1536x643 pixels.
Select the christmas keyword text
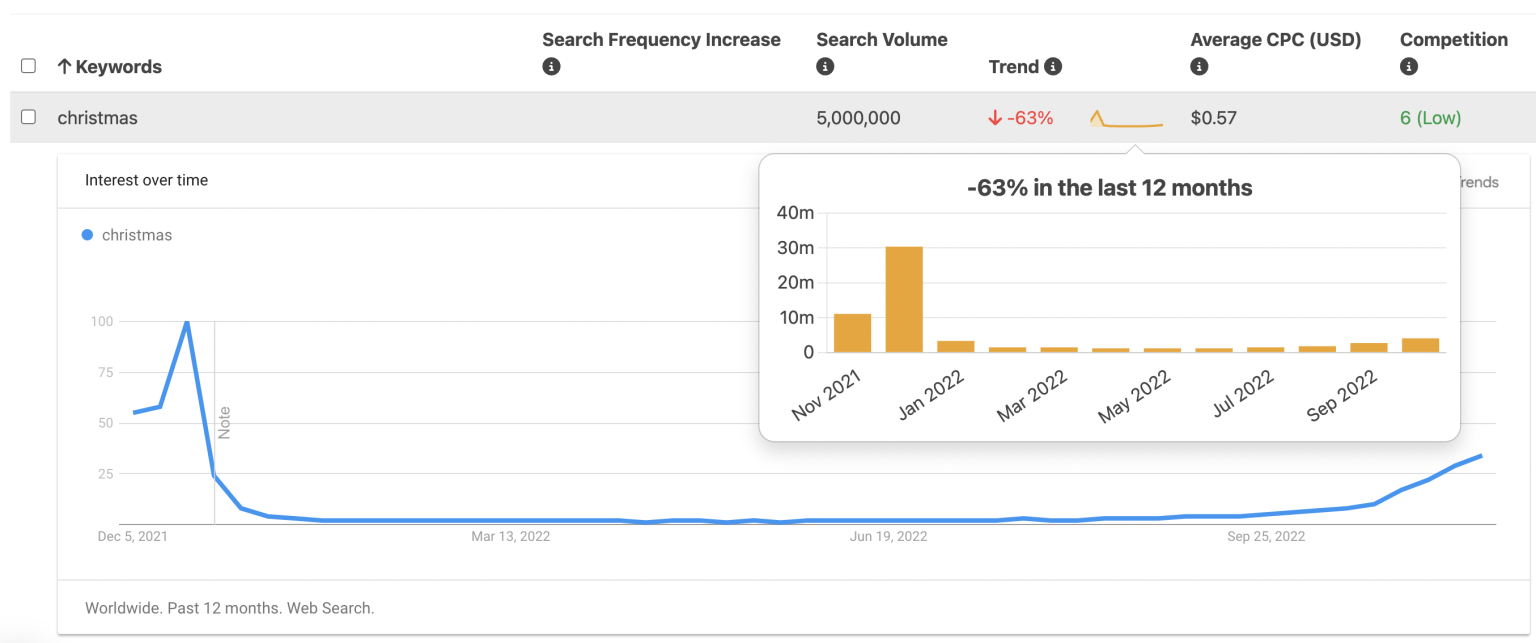97,117
